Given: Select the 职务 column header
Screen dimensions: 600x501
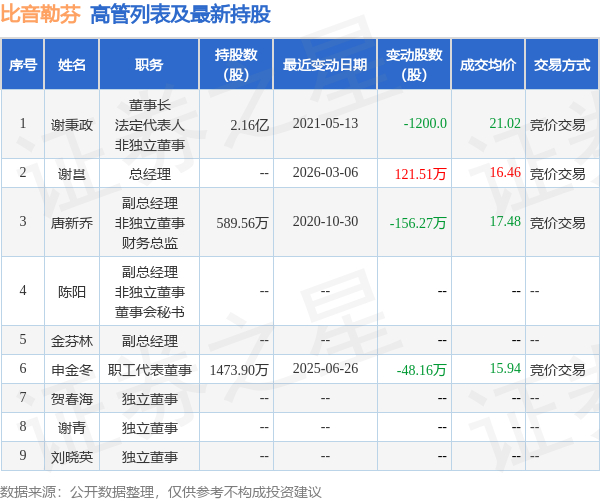Looking at the screenshot, I should coord(149,65).
